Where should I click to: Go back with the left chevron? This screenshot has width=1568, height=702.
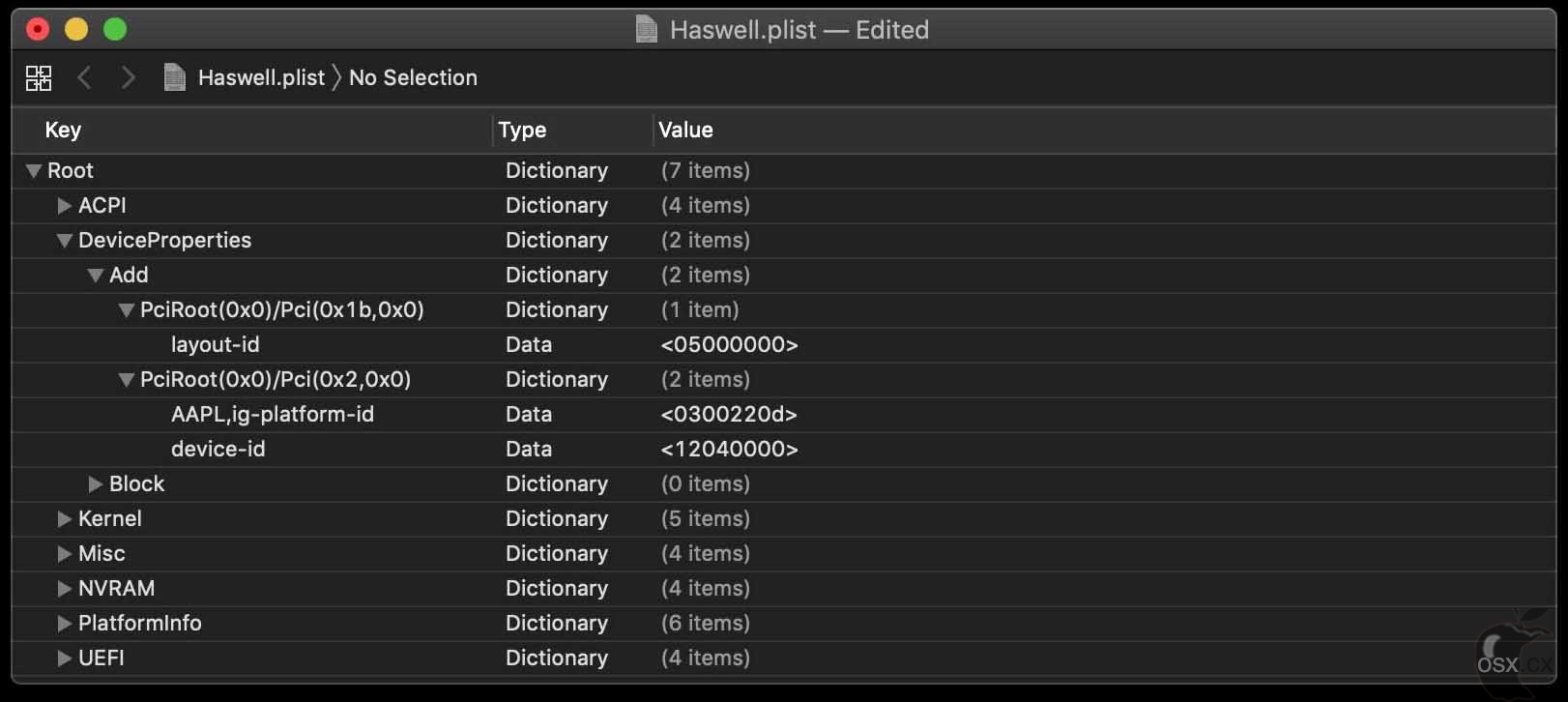[x=84, y=77]
